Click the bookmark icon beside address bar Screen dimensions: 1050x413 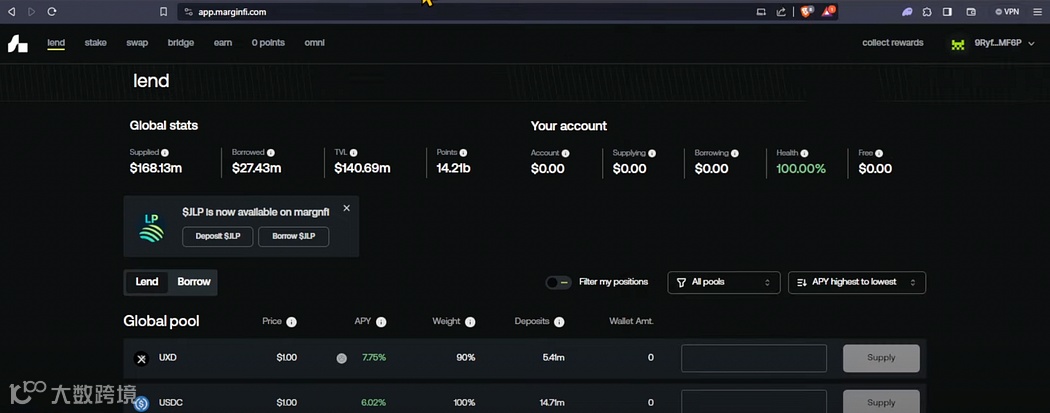click(163, 11)
